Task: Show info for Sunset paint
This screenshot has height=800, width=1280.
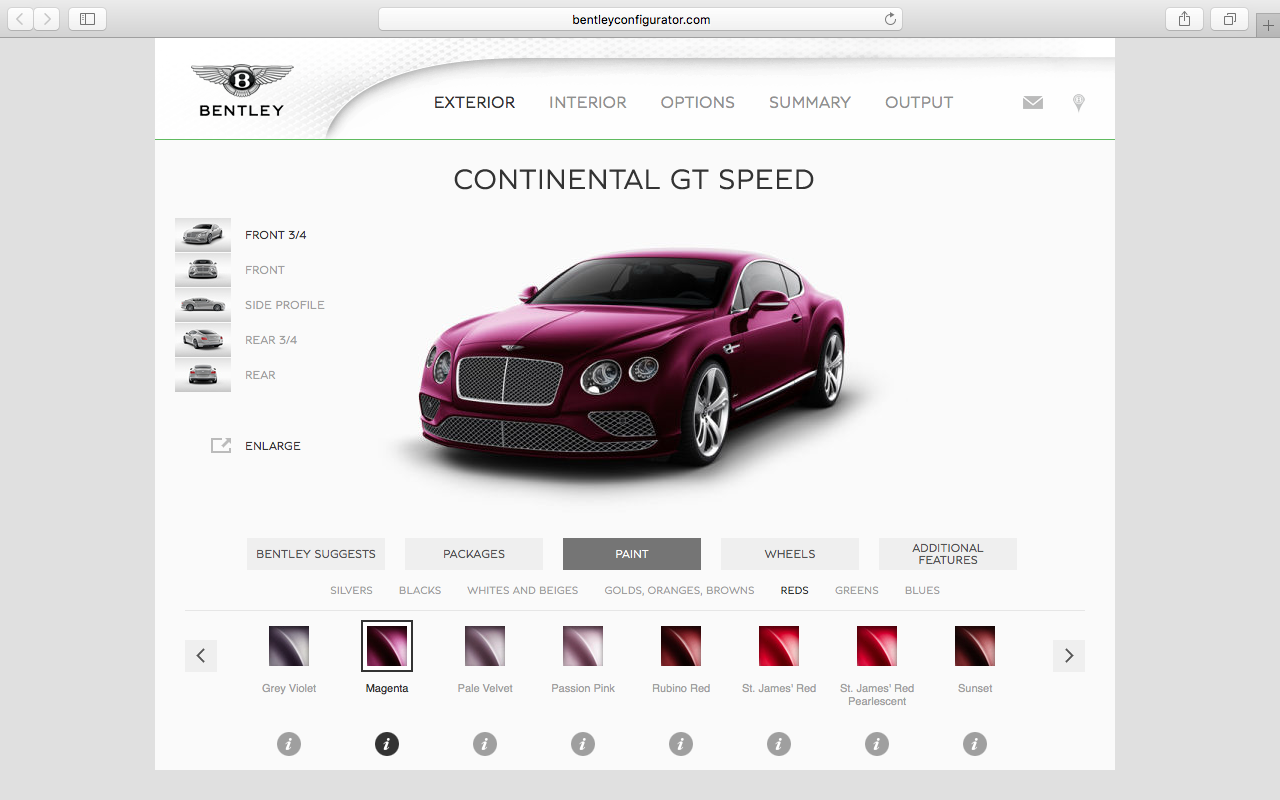Action: [x=975, y=744]
